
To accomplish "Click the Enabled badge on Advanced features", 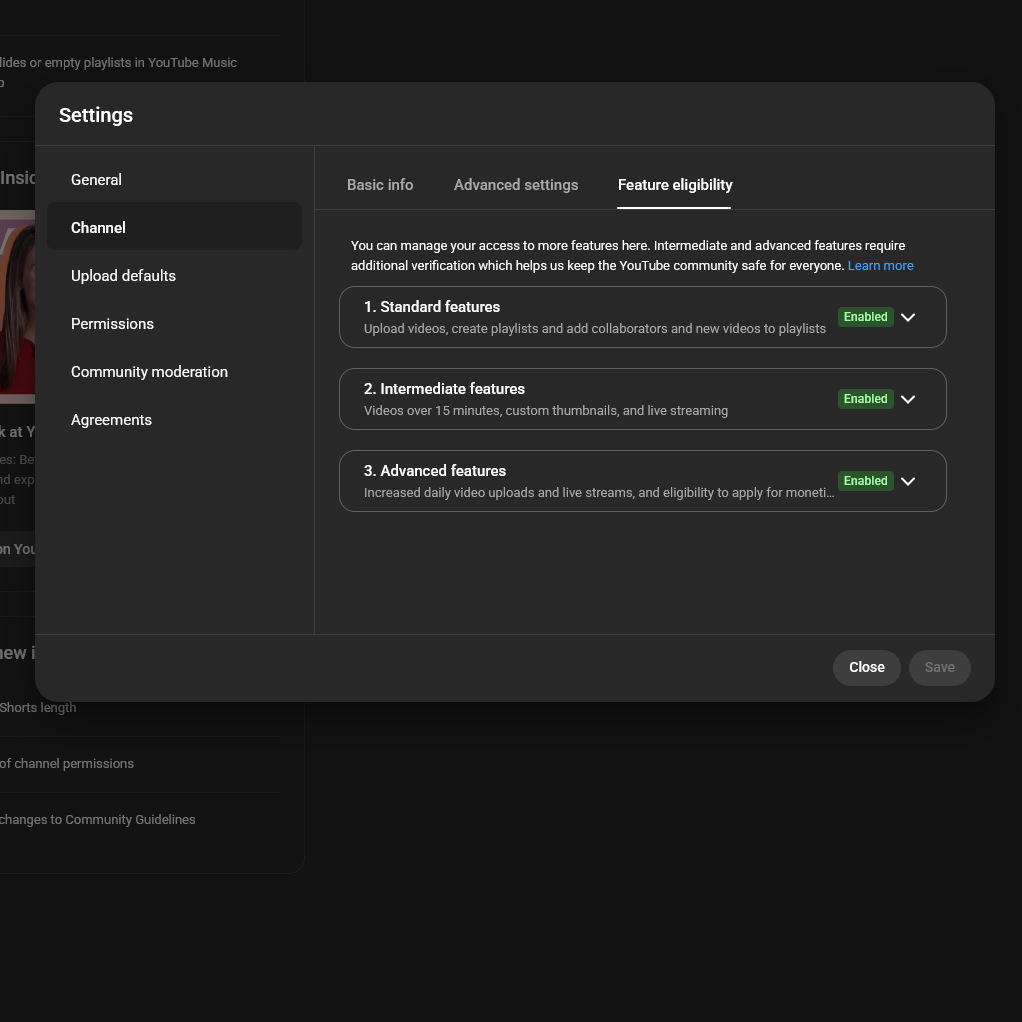I will pos(865,481).
